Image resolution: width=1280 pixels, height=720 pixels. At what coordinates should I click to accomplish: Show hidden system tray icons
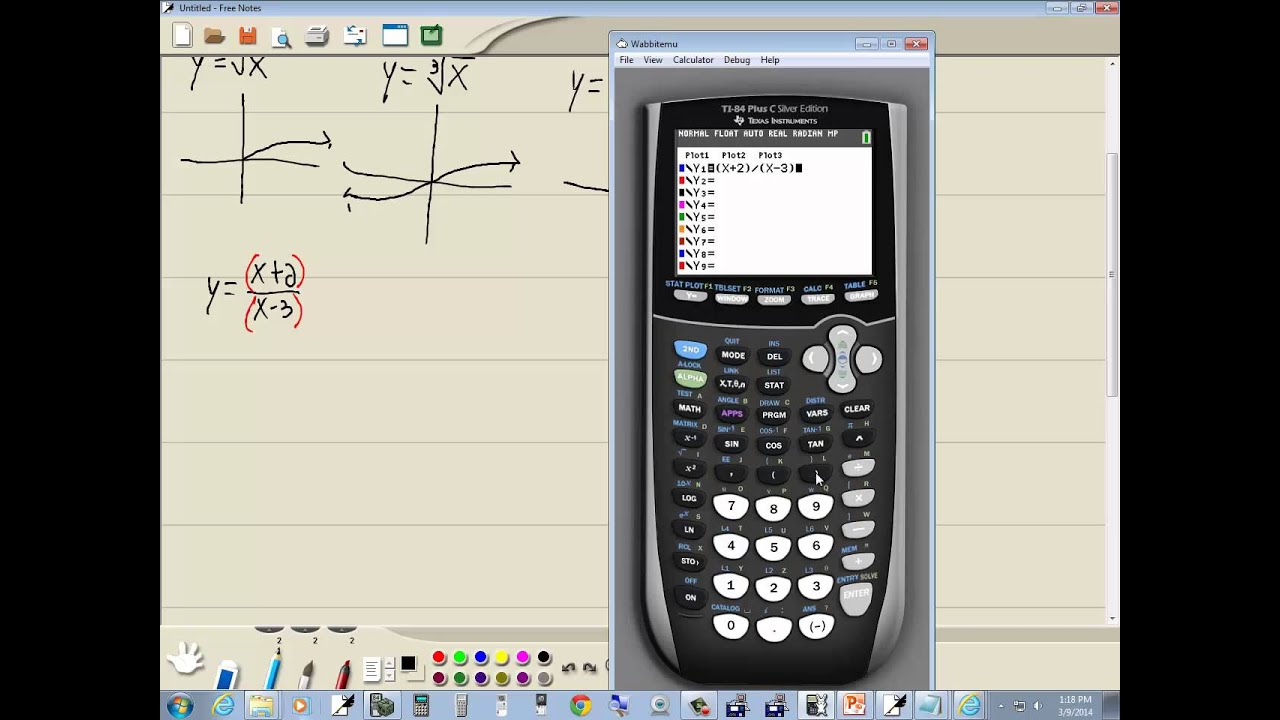(x=1001, y=706)
